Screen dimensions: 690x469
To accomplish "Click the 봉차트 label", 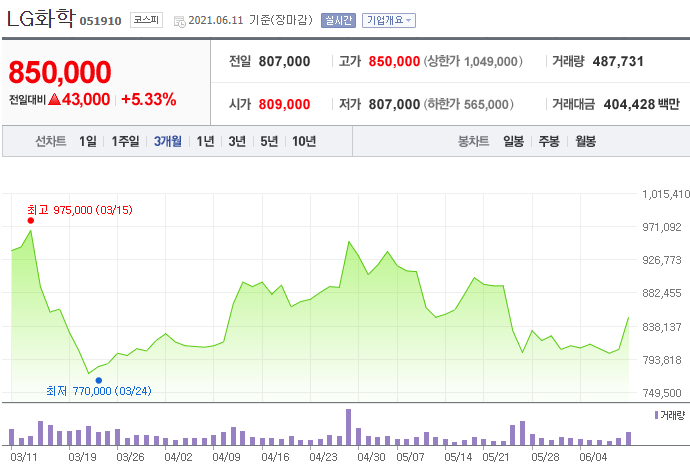I will pyautogui.click(x=473, y=141).
